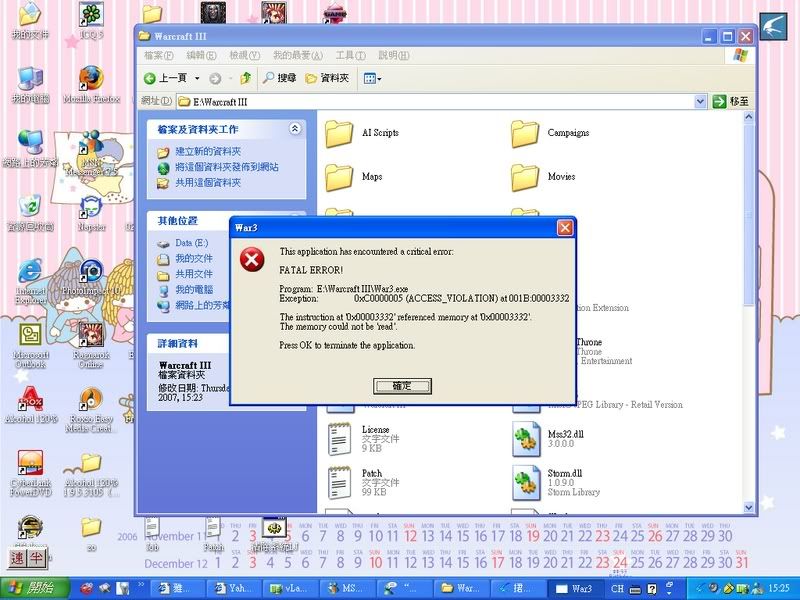
Task: Launch Mozilla Firefox from the desktop
Action: 91,81
